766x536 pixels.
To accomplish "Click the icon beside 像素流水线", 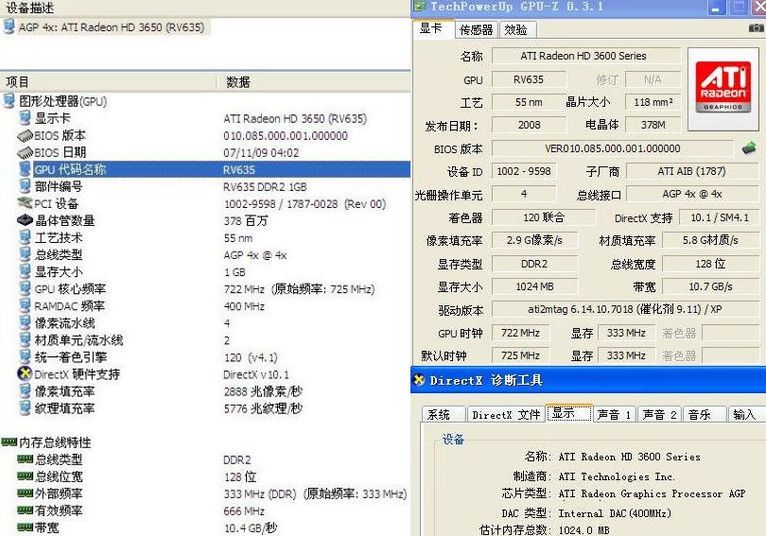I will pos(25,323).
